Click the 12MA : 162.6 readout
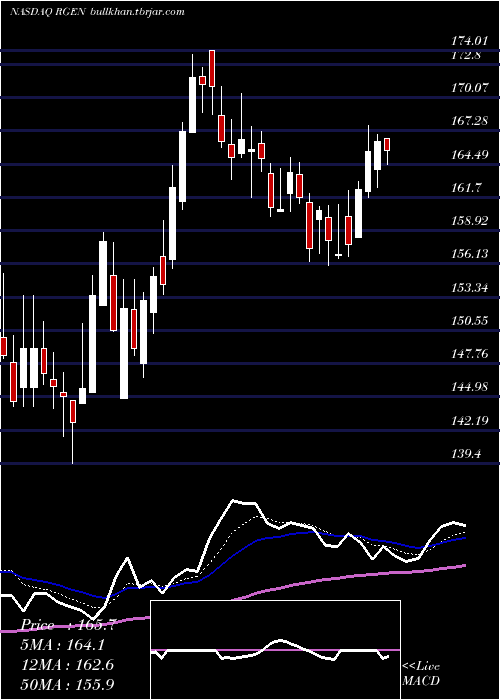The height and width of the screenshot is (700, 500). tap(68, 665)
